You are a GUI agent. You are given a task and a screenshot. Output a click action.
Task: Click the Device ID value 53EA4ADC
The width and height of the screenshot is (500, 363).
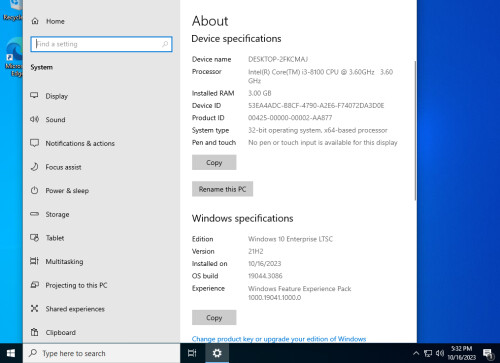(x=316, y=106)
